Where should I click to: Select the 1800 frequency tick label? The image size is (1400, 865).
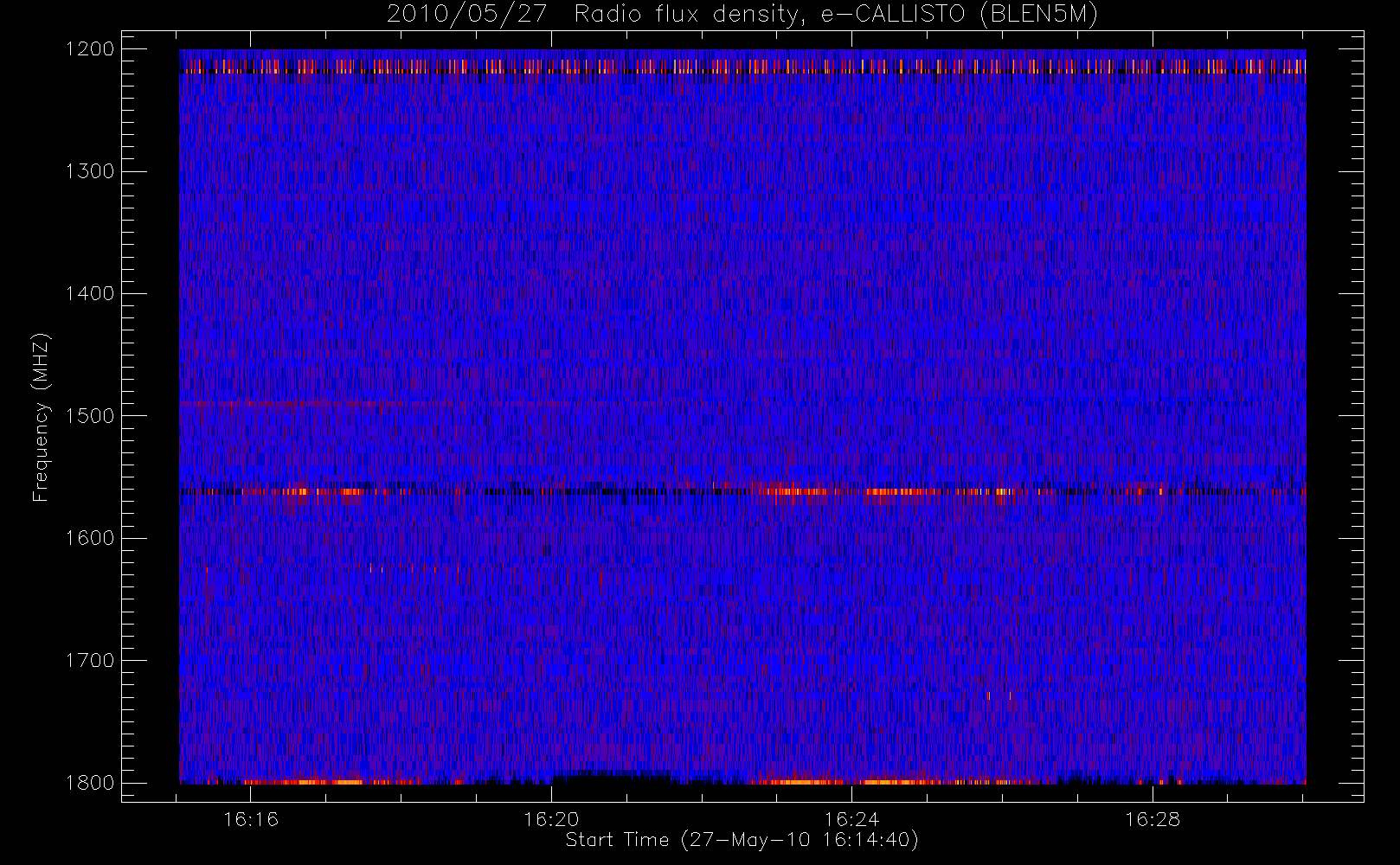point(90,783)
